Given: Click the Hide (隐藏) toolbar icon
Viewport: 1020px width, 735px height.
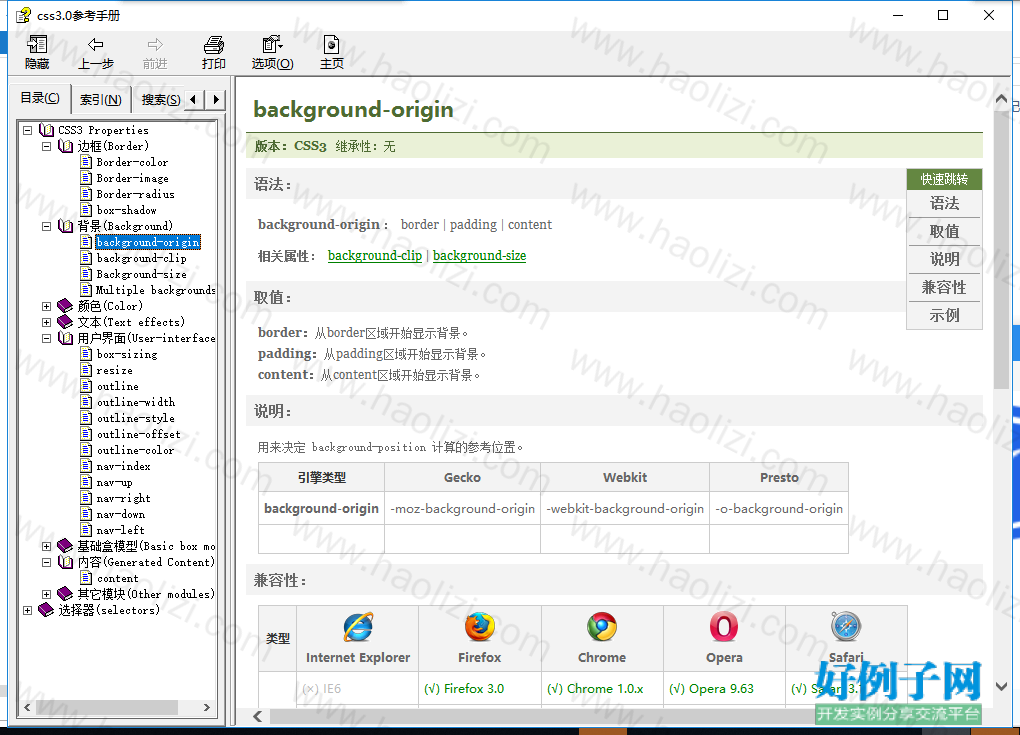Looking at the screenshot, I should click(37, 45).
